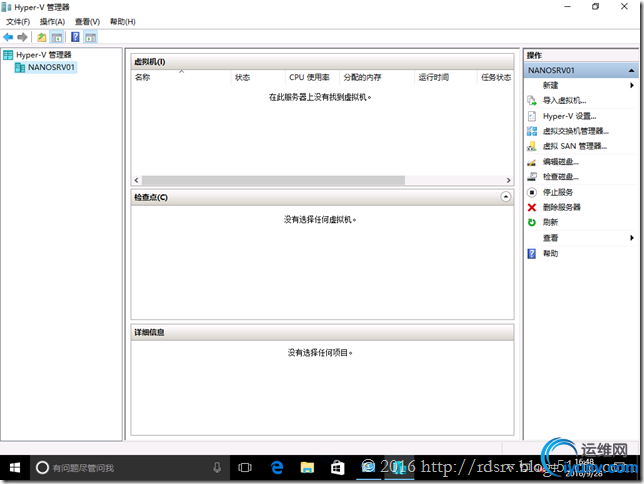Image resolution: width=644 pixels, height=484 pixels.
Task: Open the 帮助(H) menu
Action: [x=122, y=21]
